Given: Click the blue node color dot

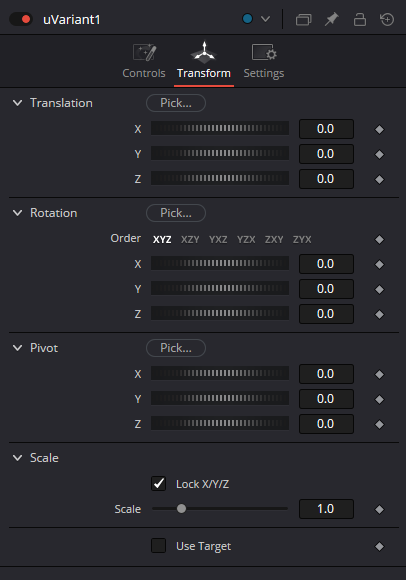Looking at the screenshot, I should [x=247, y=18].
